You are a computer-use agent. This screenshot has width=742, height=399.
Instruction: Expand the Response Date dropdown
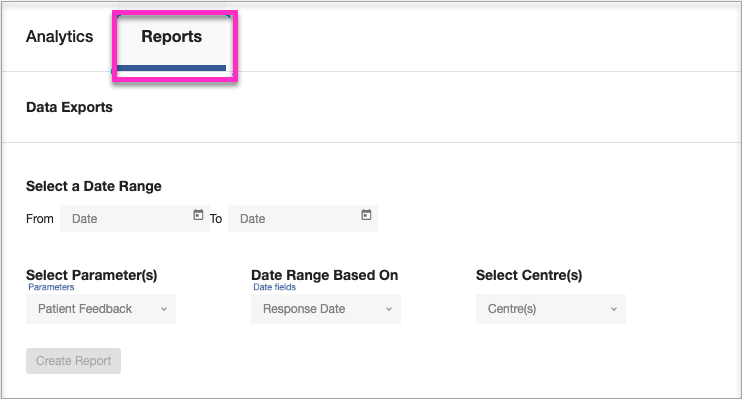pyautogui.click(x=326, y=309)
